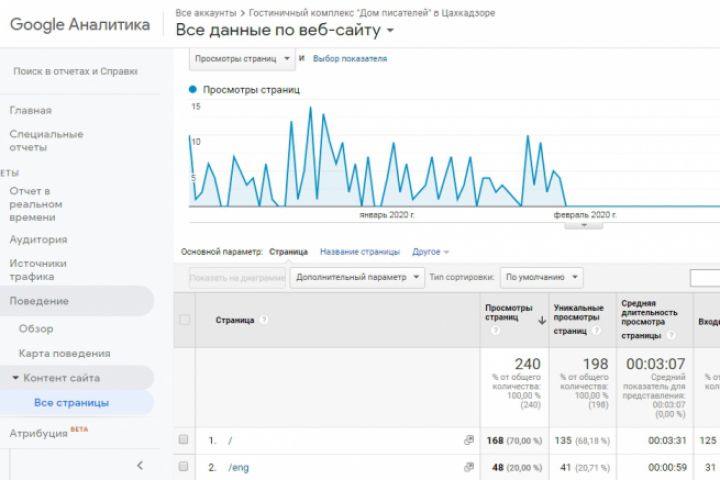Toggle the select-all checkbox in table header
The image size is (720, 480).
coord(183,320)
